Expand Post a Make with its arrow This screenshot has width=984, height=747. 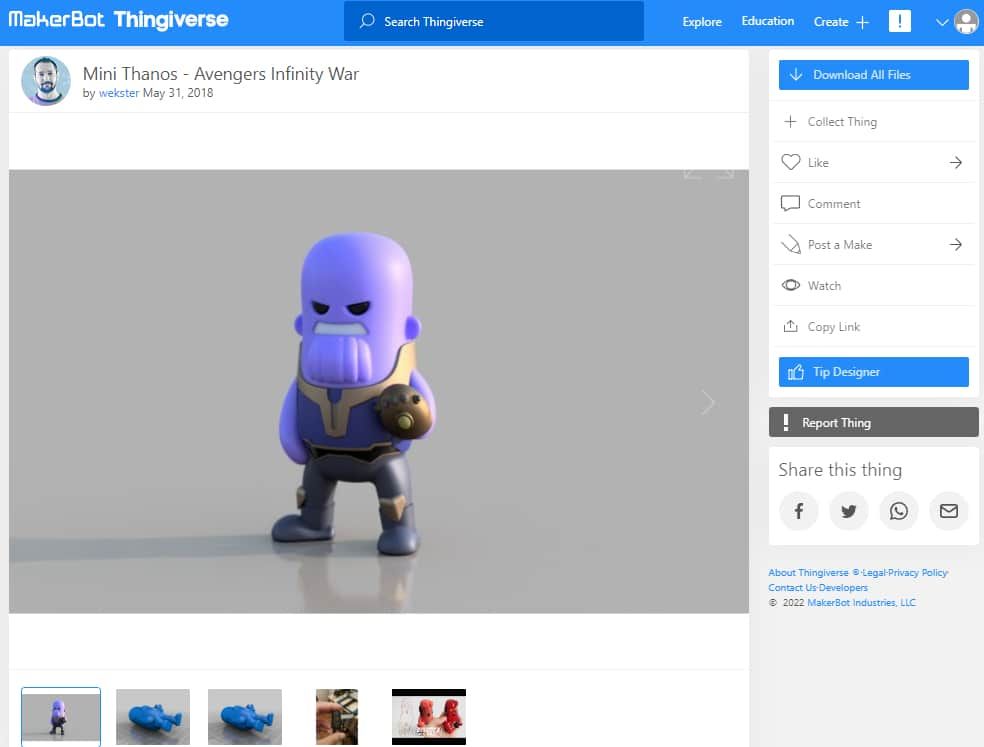click(x=957, y=244)
